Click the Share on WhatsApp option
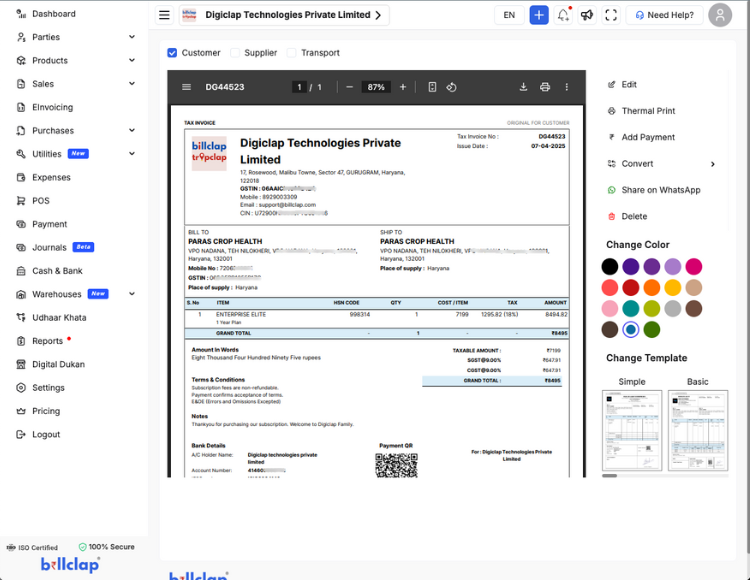 pos(660,190)
